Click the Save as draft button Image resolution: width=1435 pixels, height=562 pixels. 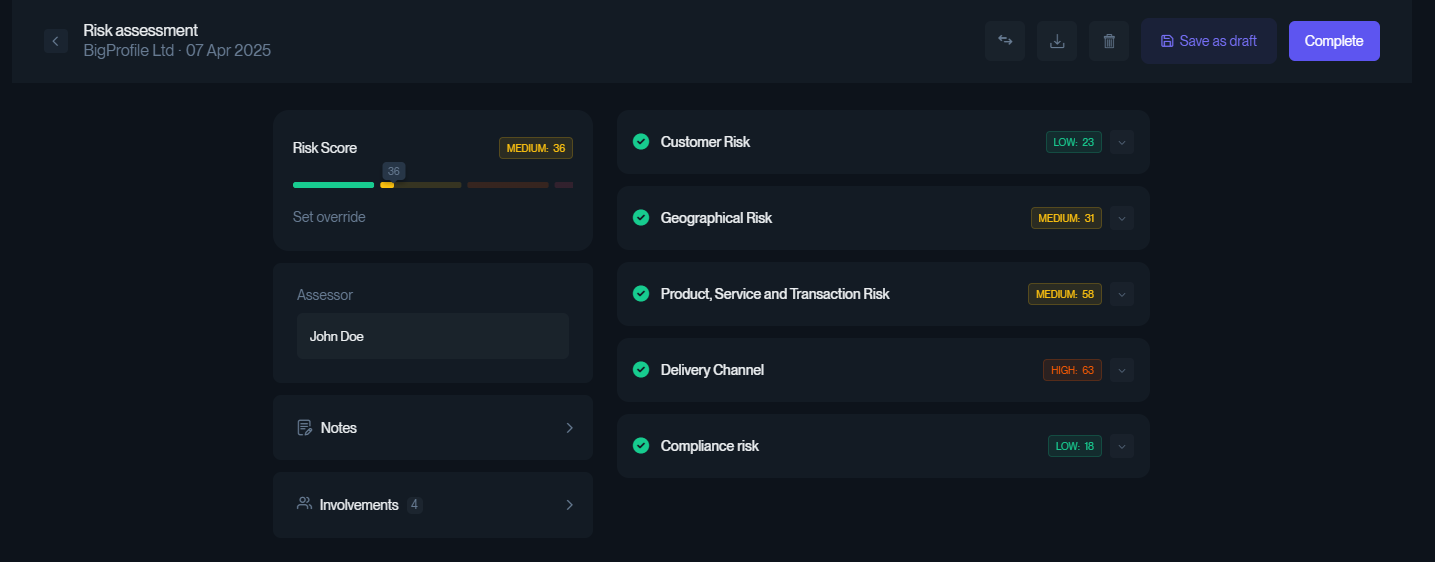coord(1209,41)
